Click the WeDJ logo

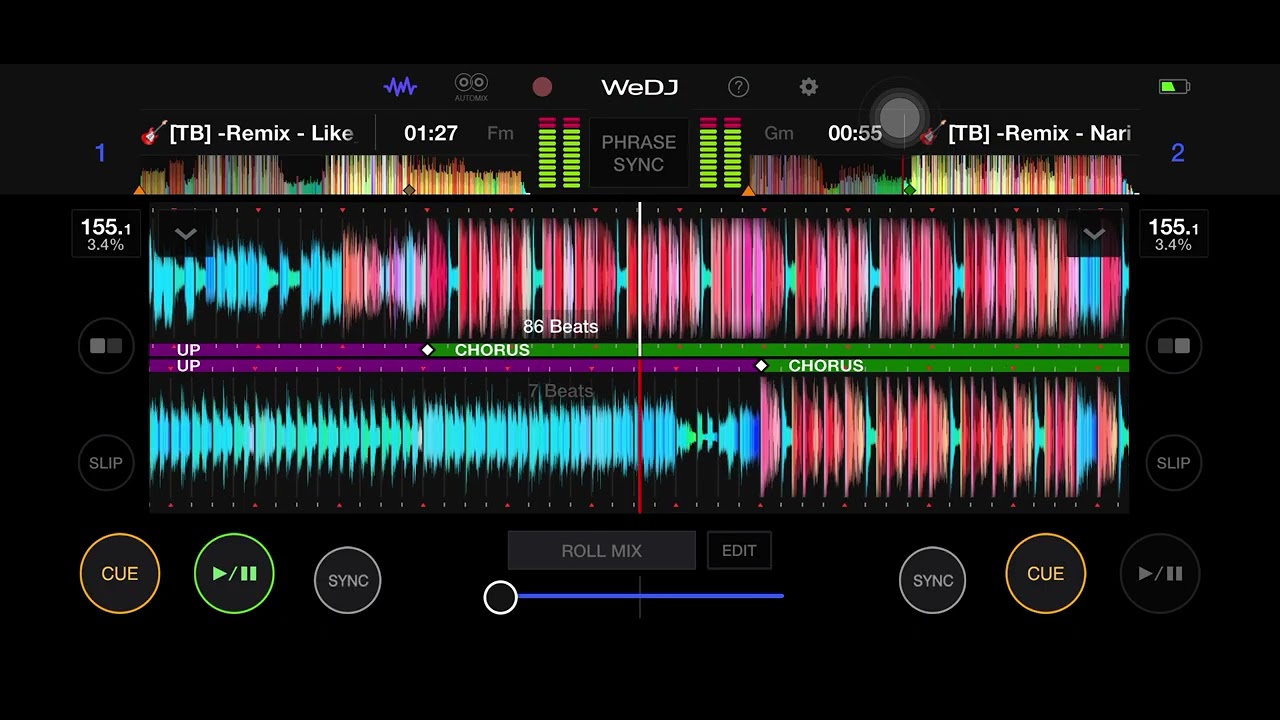tap(640, 87)
